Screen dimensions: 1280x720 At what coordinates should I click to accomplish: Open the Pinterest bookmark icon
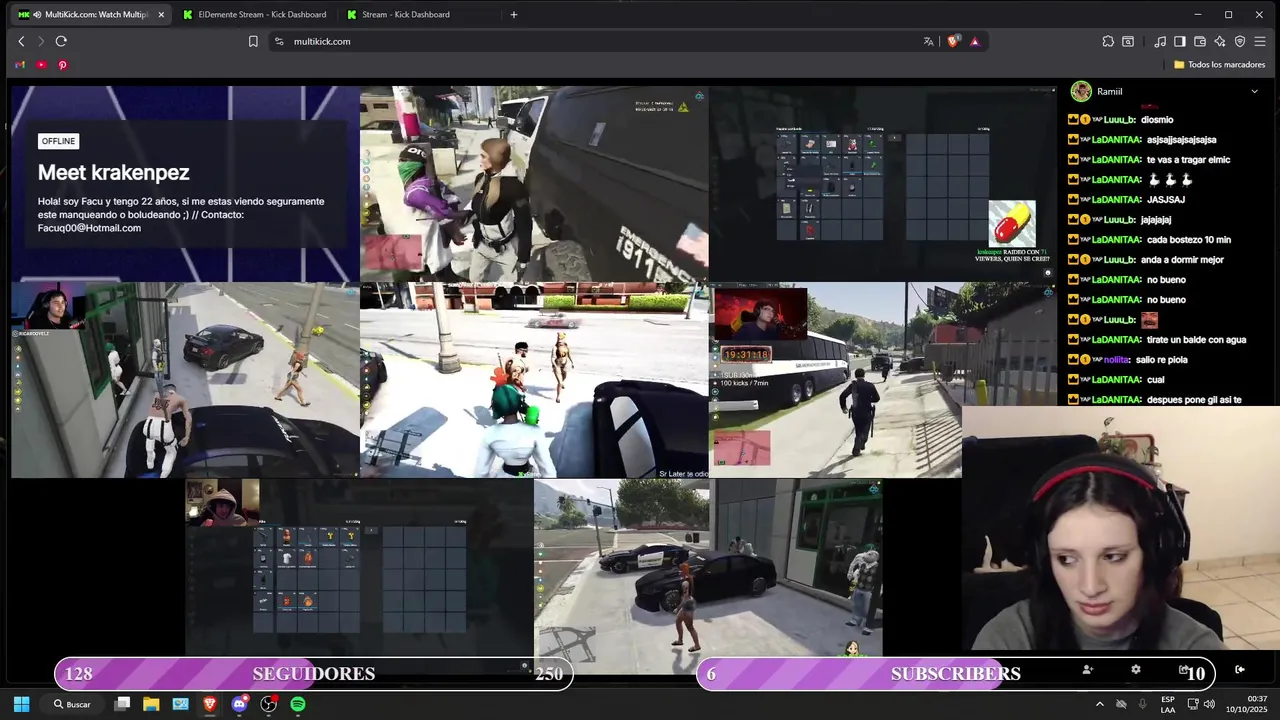pos(62,65)
